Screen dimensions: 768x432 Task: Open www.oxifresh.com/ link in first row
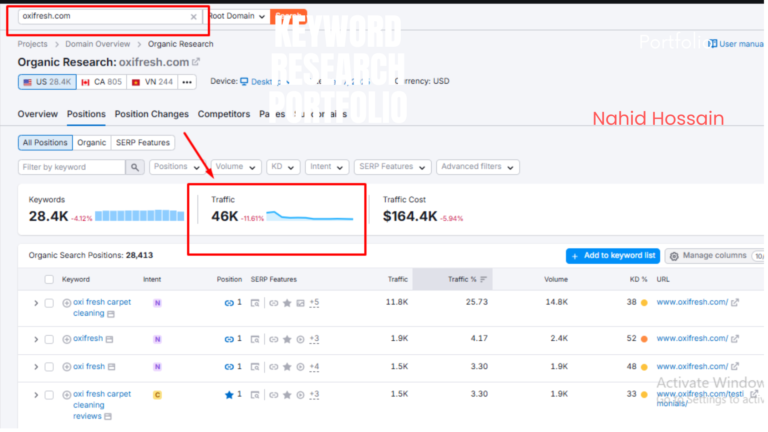[x=692, y=303]
